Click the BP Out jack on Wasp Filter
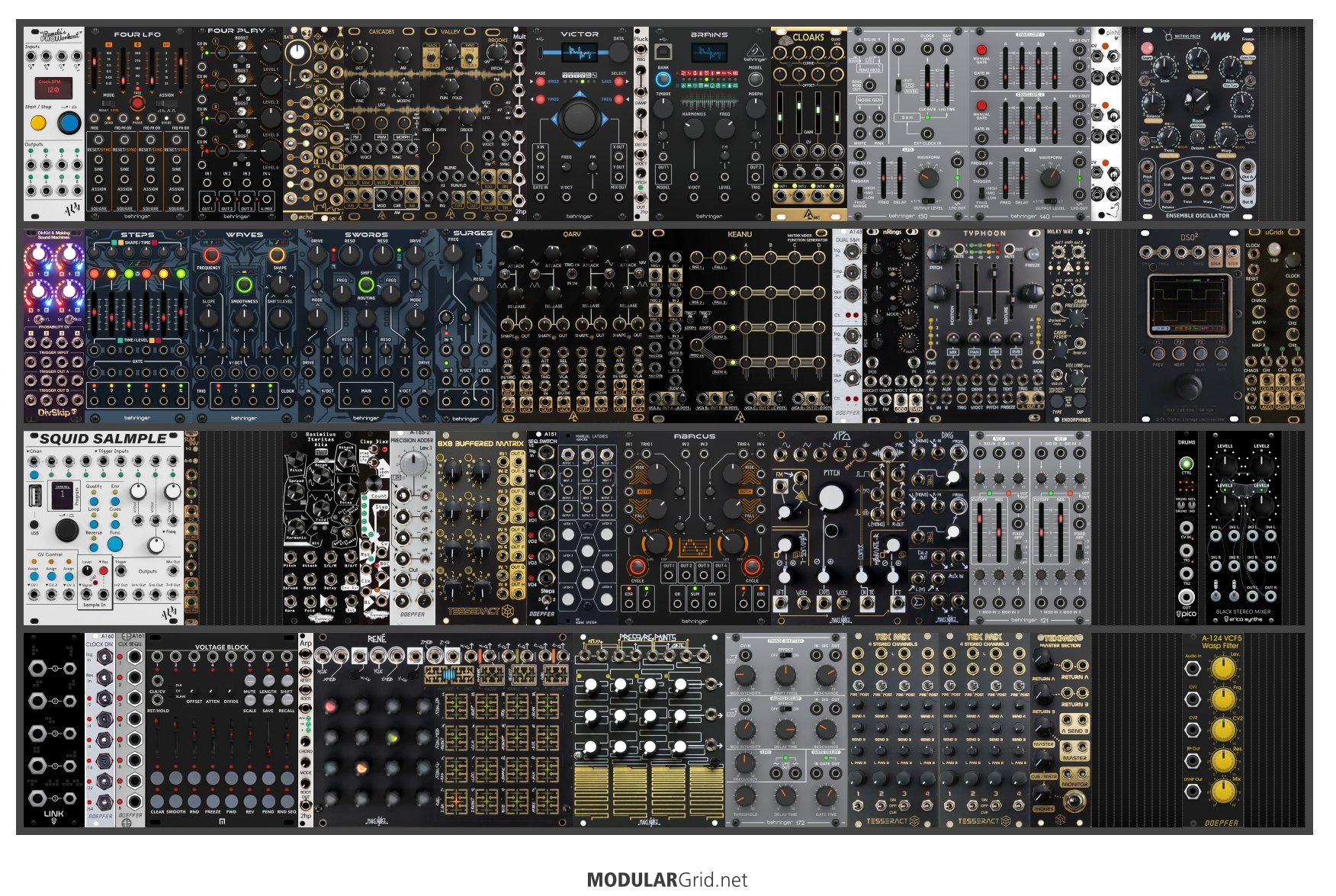1336x896 pixels. coord(1193,761)
